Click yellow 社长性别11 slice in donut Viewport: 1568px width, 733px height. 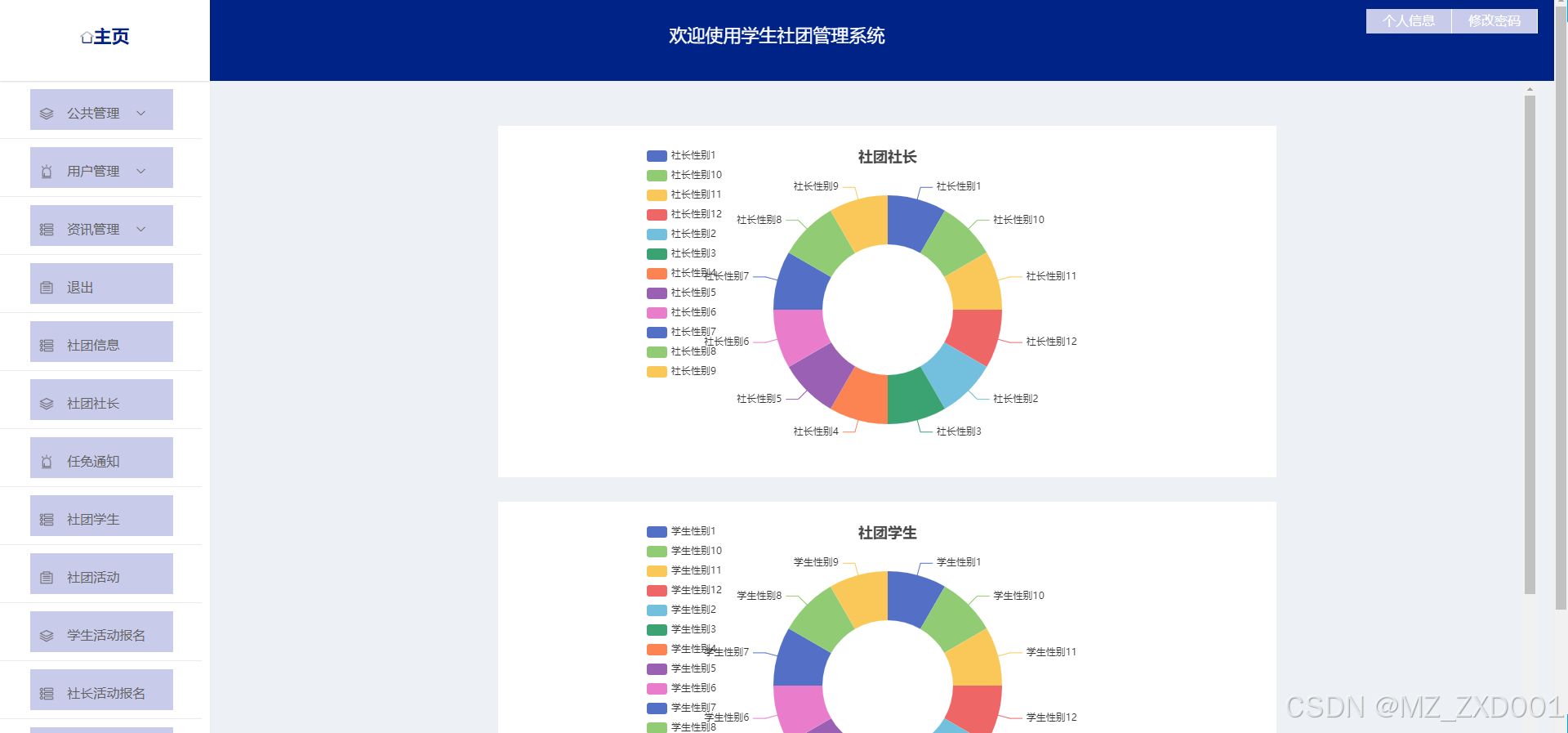point(973,287)
